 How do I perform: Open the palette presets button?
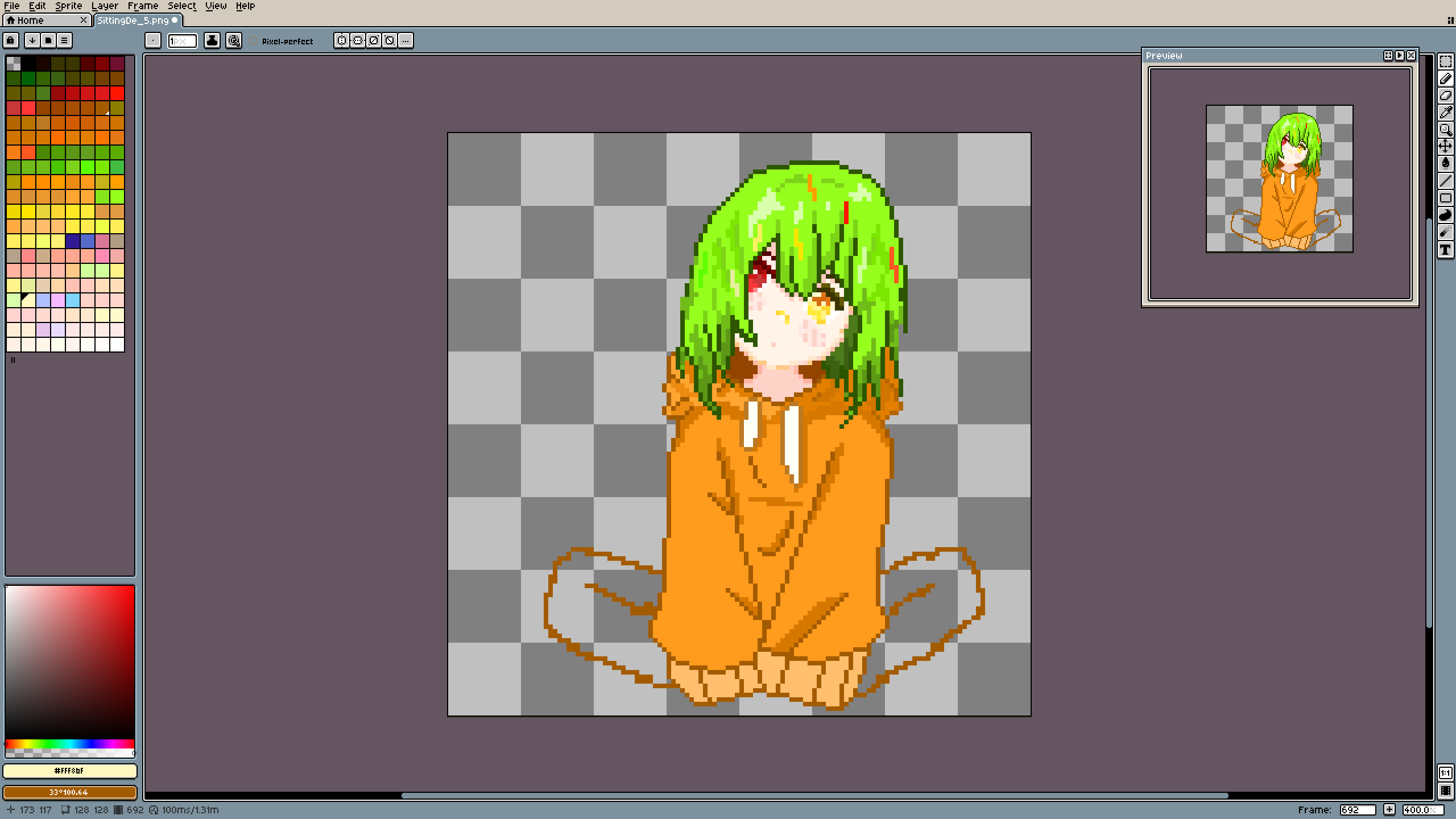pyautogui.click(x=48, y=40)
